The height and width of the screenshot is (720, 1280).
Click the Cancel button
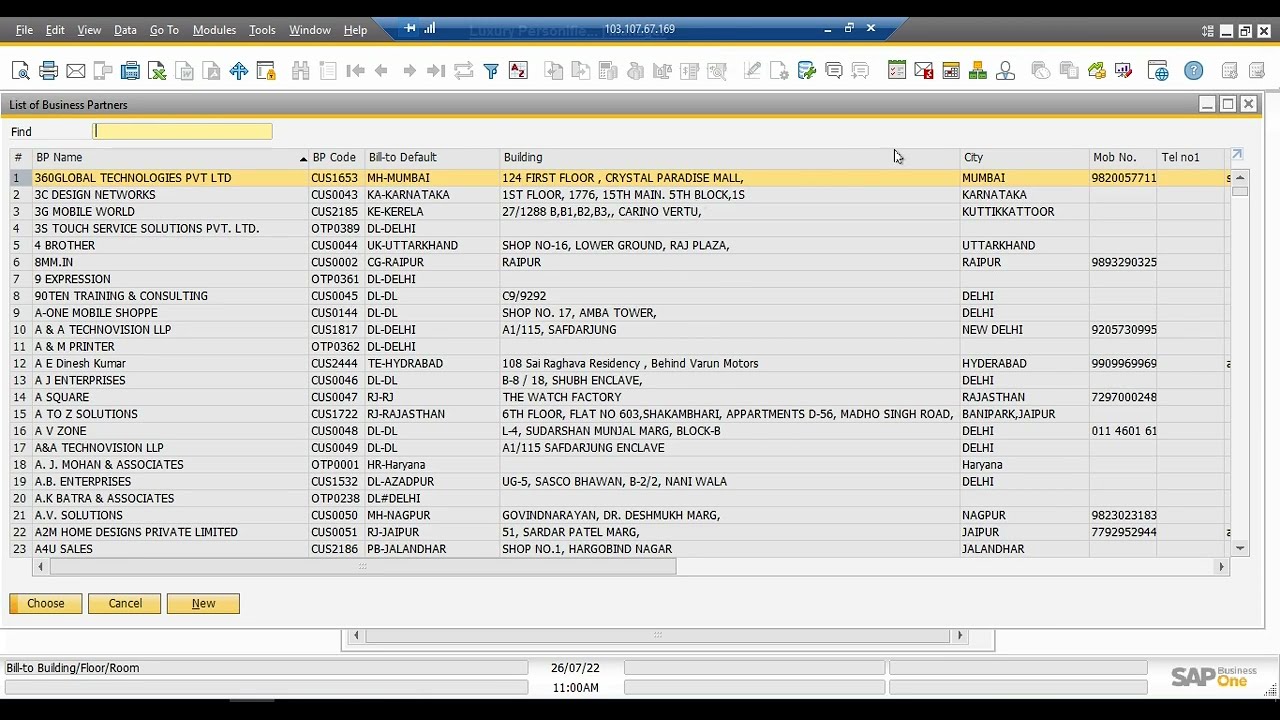coord(125,604)
